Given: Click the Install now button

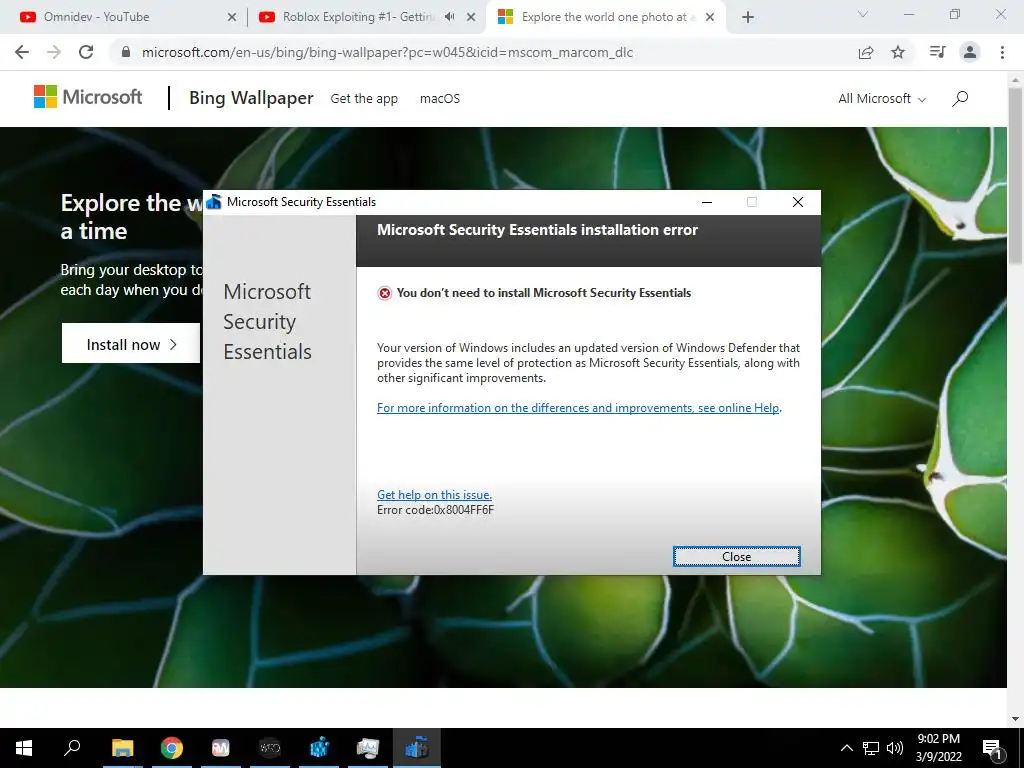Looking at the screenshot, I should 131,344.
